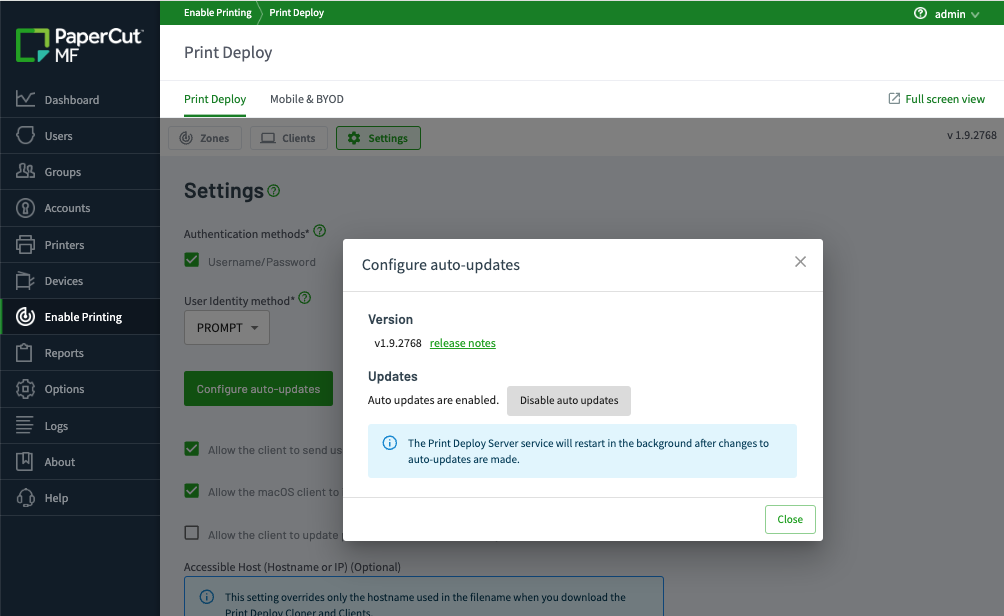Click the Dashboard chart icon
Image resolution: width=1004 pixels, height=616 pixels.
tap(25, 99)
